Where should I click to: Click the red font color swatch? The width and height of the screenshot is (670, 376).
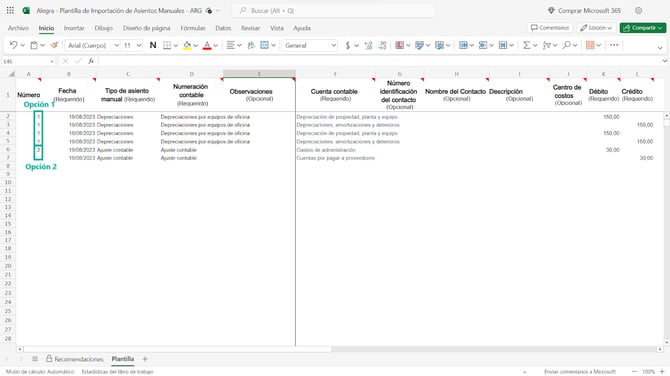[207, 45]
